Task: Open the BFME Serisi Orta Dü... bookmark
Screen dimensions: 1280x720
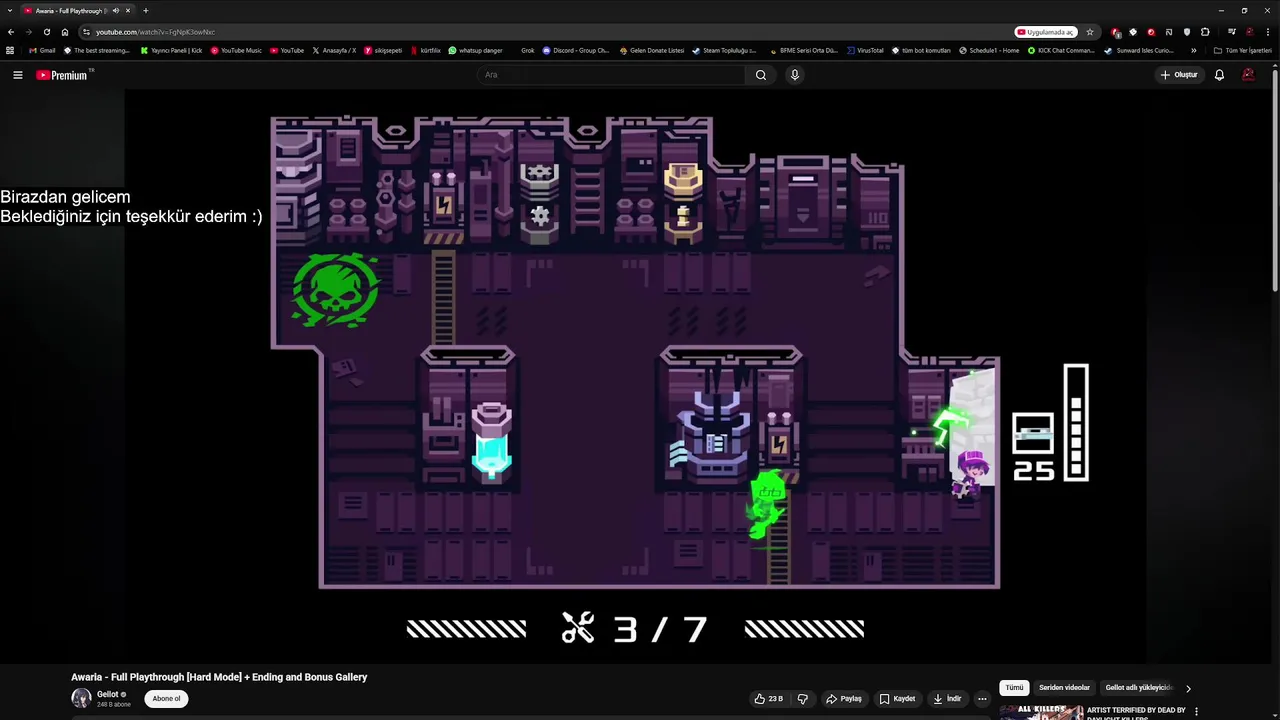Action: pyautogui.click(x=803, y=50)
